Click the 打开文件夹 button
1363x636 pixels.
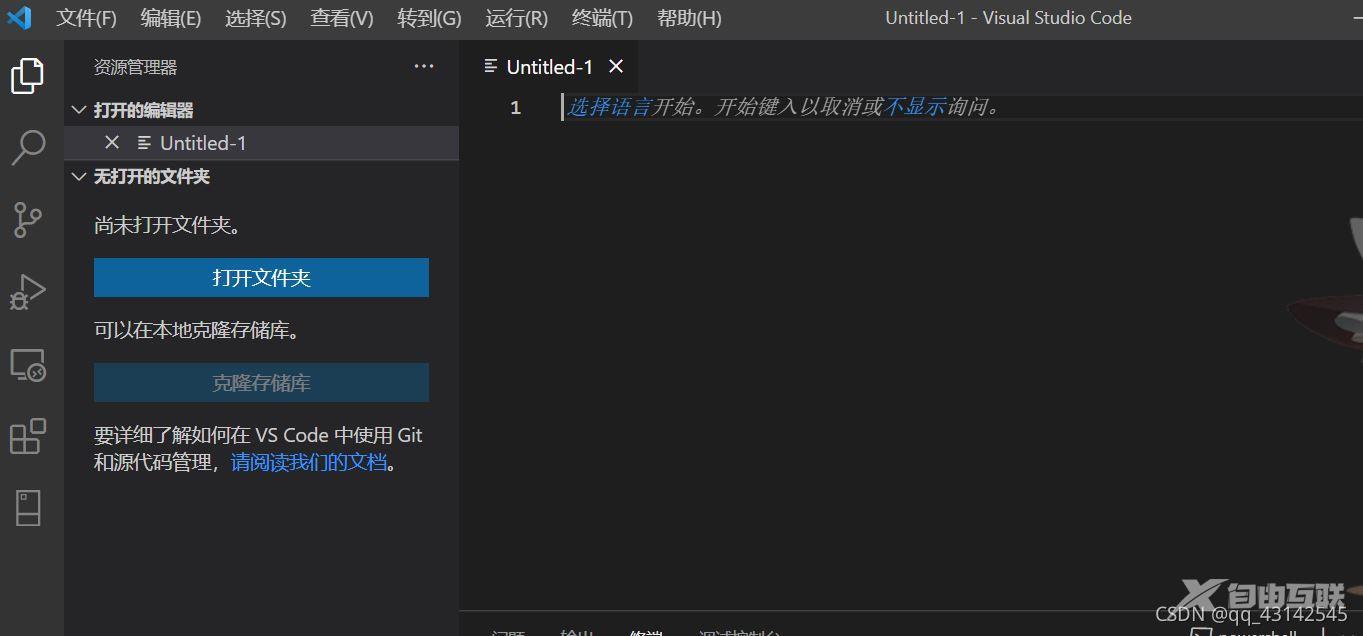pyautogui.click(x=261, y=278)
